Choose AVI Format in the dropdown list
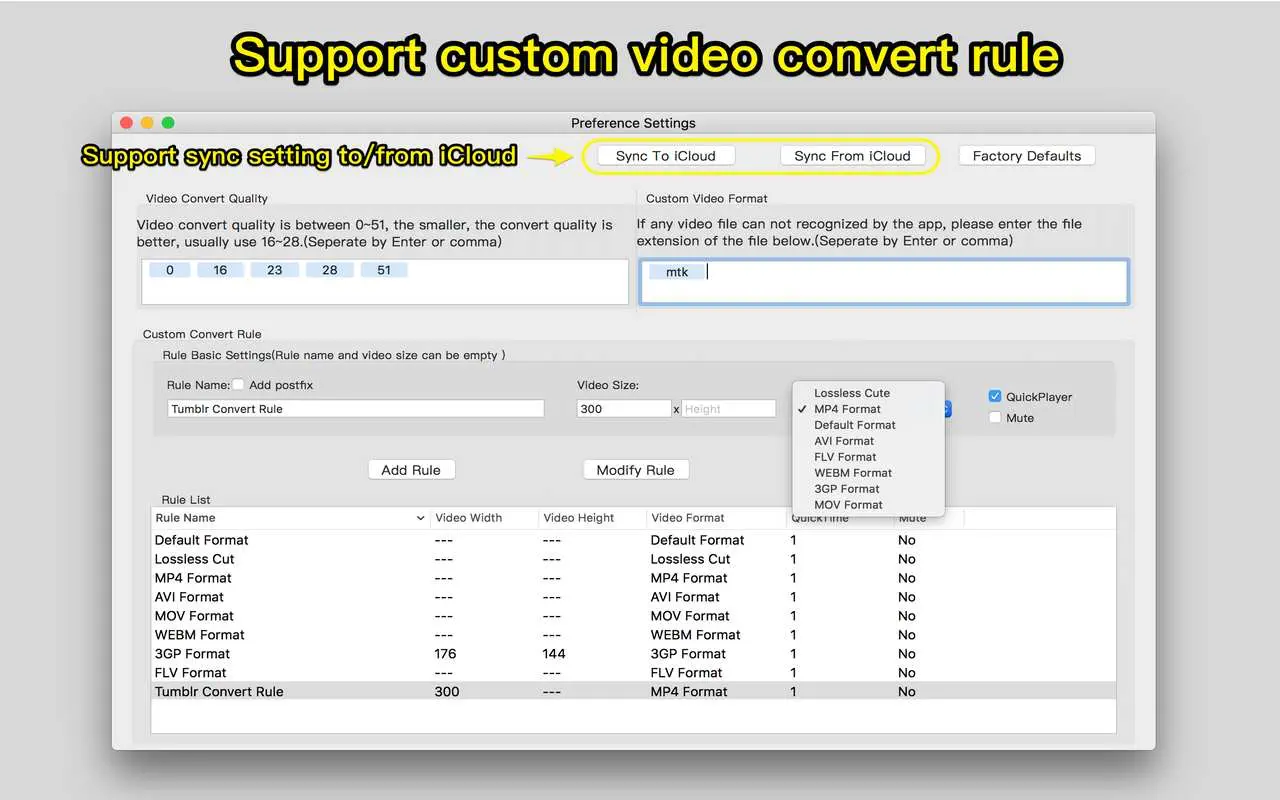1280x800 pixels. 844,441
